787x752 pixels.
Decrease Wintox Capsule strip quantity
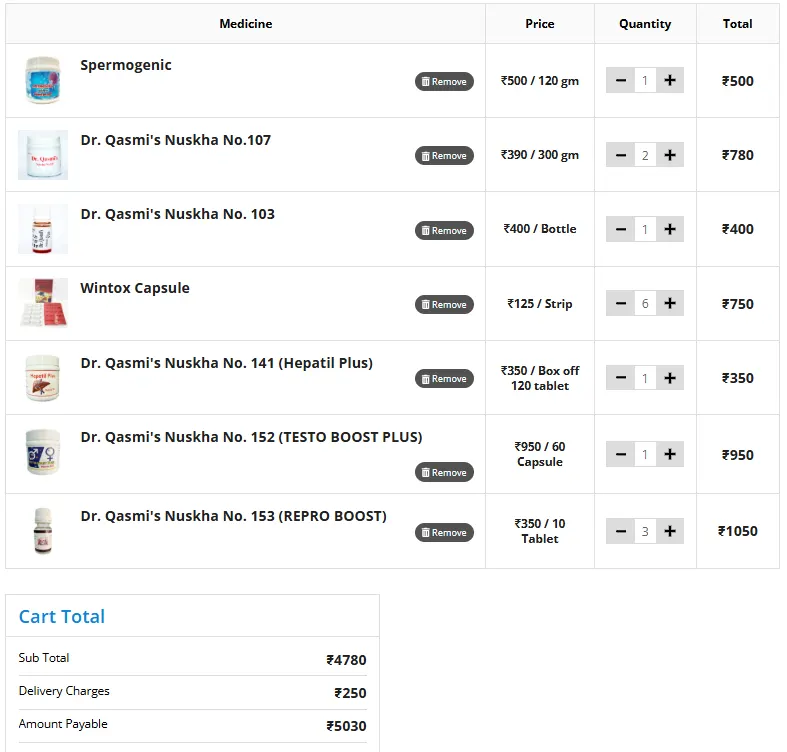coord(621,303)
